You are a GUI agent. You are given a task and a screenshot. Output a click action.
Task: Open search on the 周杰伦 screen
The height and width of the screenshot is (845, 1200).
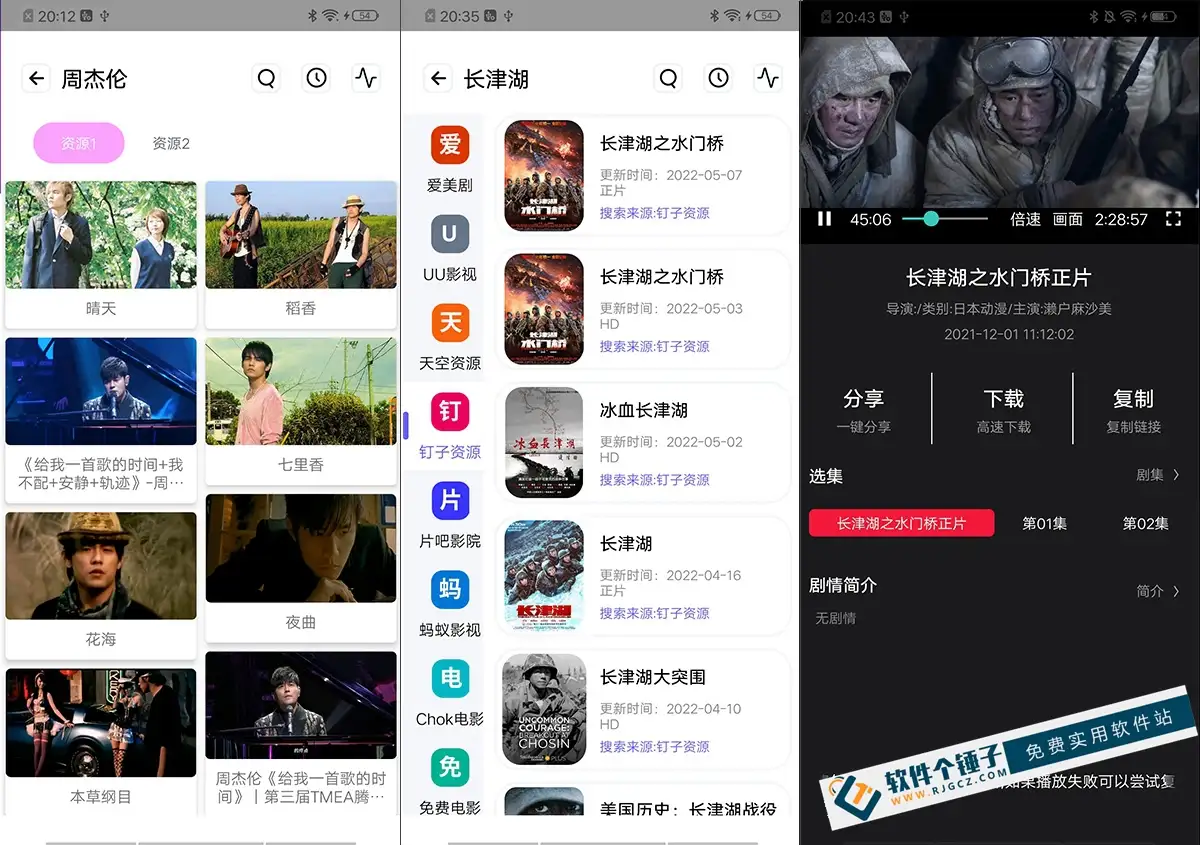tap(266, 78)
